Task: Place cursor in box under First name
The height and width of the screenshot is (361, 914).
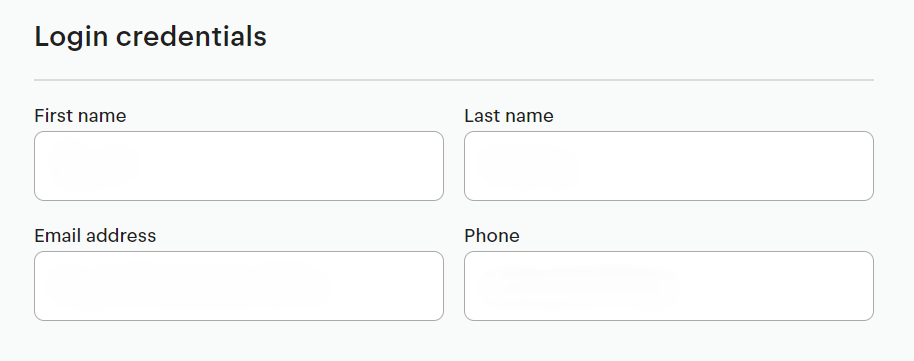Action: (x=239, y=166)
